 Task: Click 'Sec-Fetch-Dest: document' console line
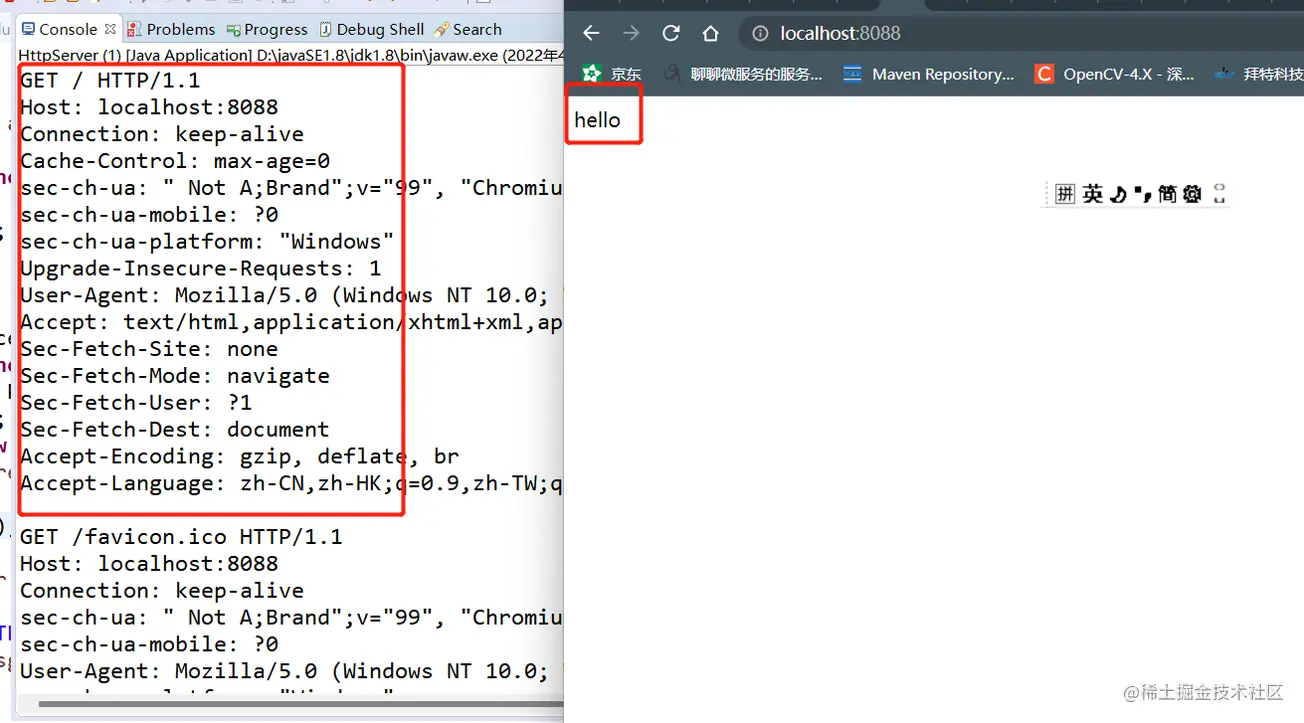tap(175, 430)
